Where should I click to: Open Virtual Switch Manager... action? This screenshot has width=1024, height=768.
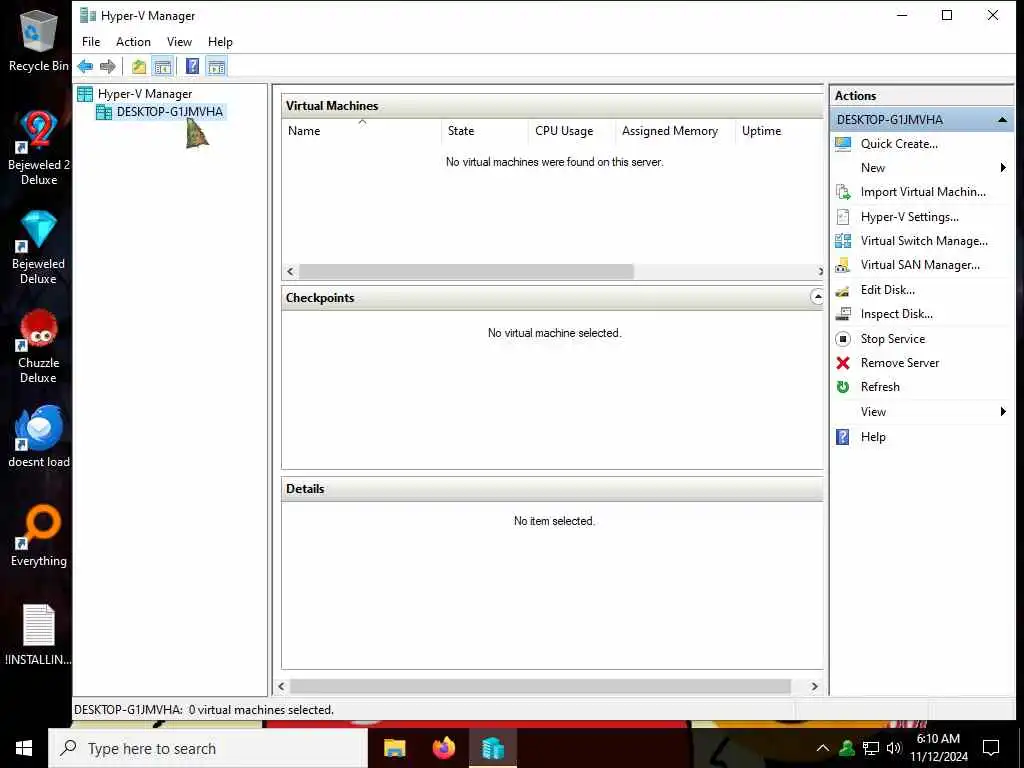pyautogui.click(x=923, y=241)
